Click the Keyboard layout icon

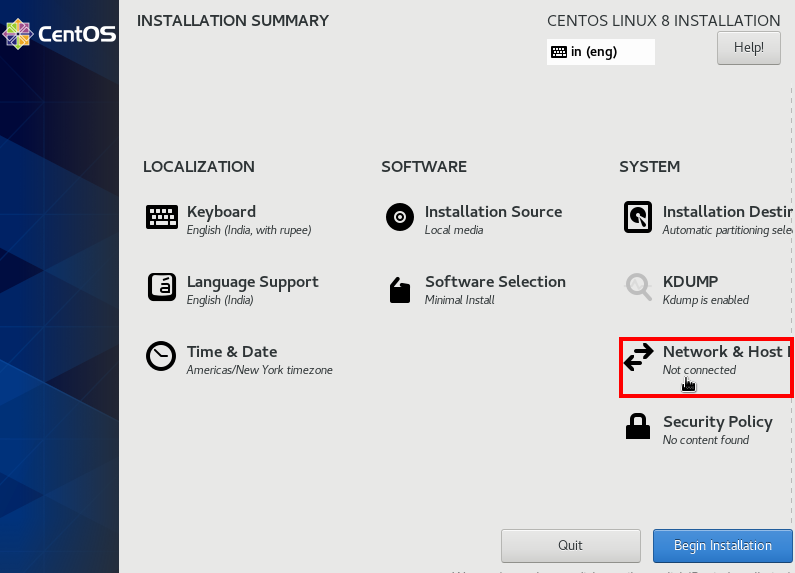(162, 218)
